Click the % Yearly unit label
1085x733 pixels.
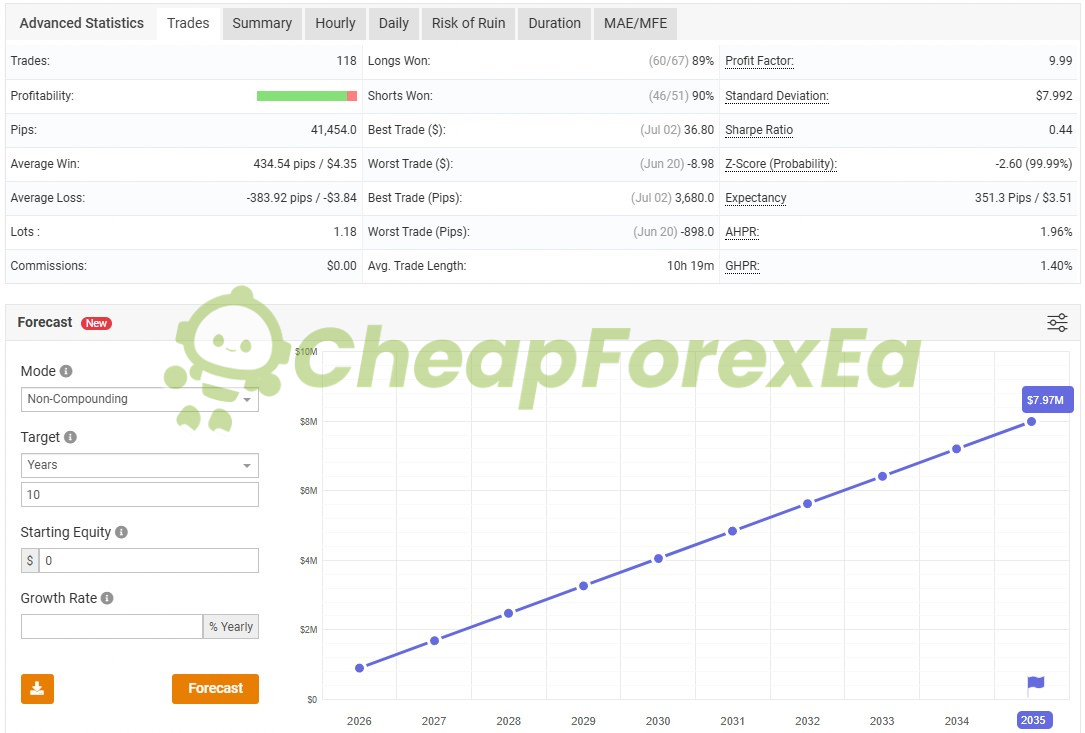[x=231, y=626]
